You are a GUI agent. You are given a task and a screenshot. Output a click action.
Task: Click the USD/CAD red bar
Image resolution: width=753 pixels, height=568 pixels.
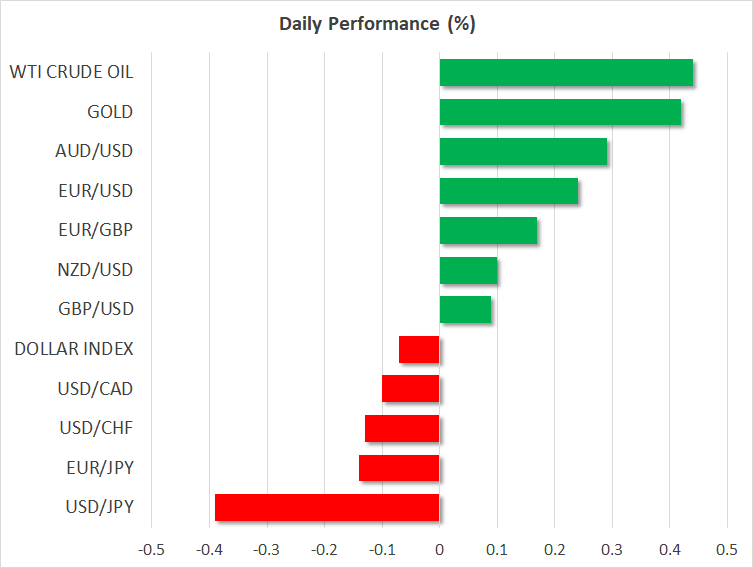[410, 388]
